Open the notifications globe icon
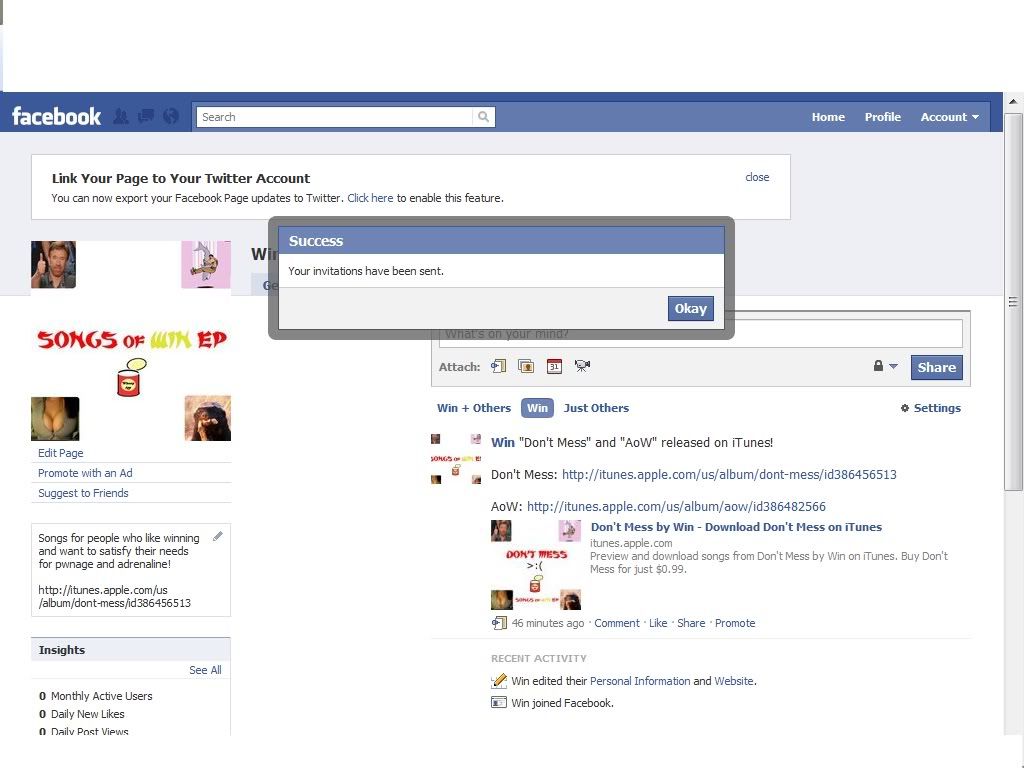 tap(171, 116)
